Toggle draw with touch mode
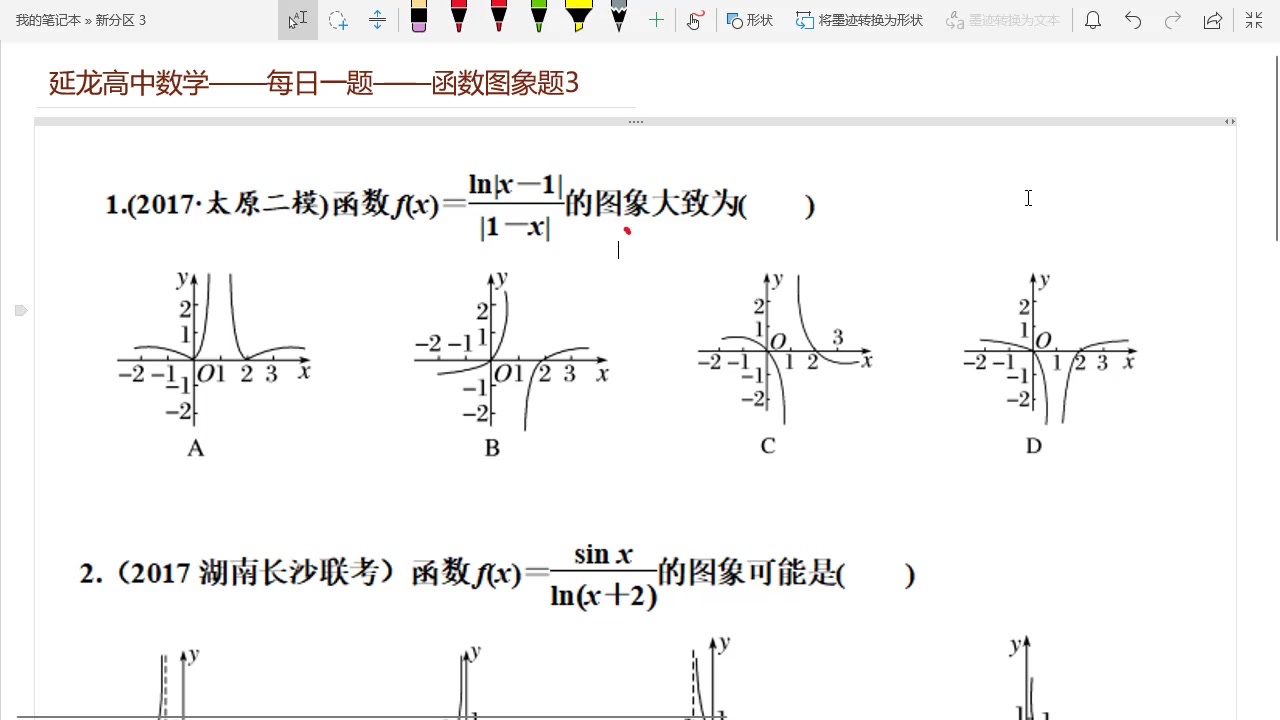 [x=696, y=20]
